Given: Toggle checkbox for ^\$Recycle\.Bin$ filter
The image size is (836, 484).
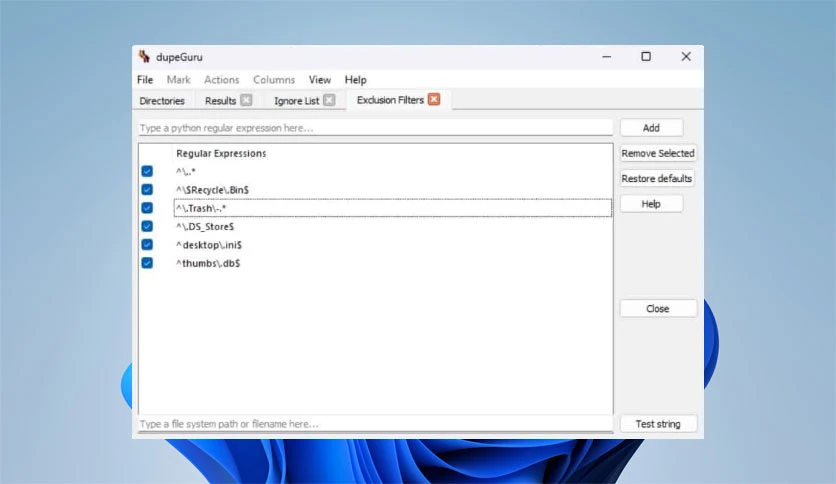Looking at the screenshot, I should [147, 190].
